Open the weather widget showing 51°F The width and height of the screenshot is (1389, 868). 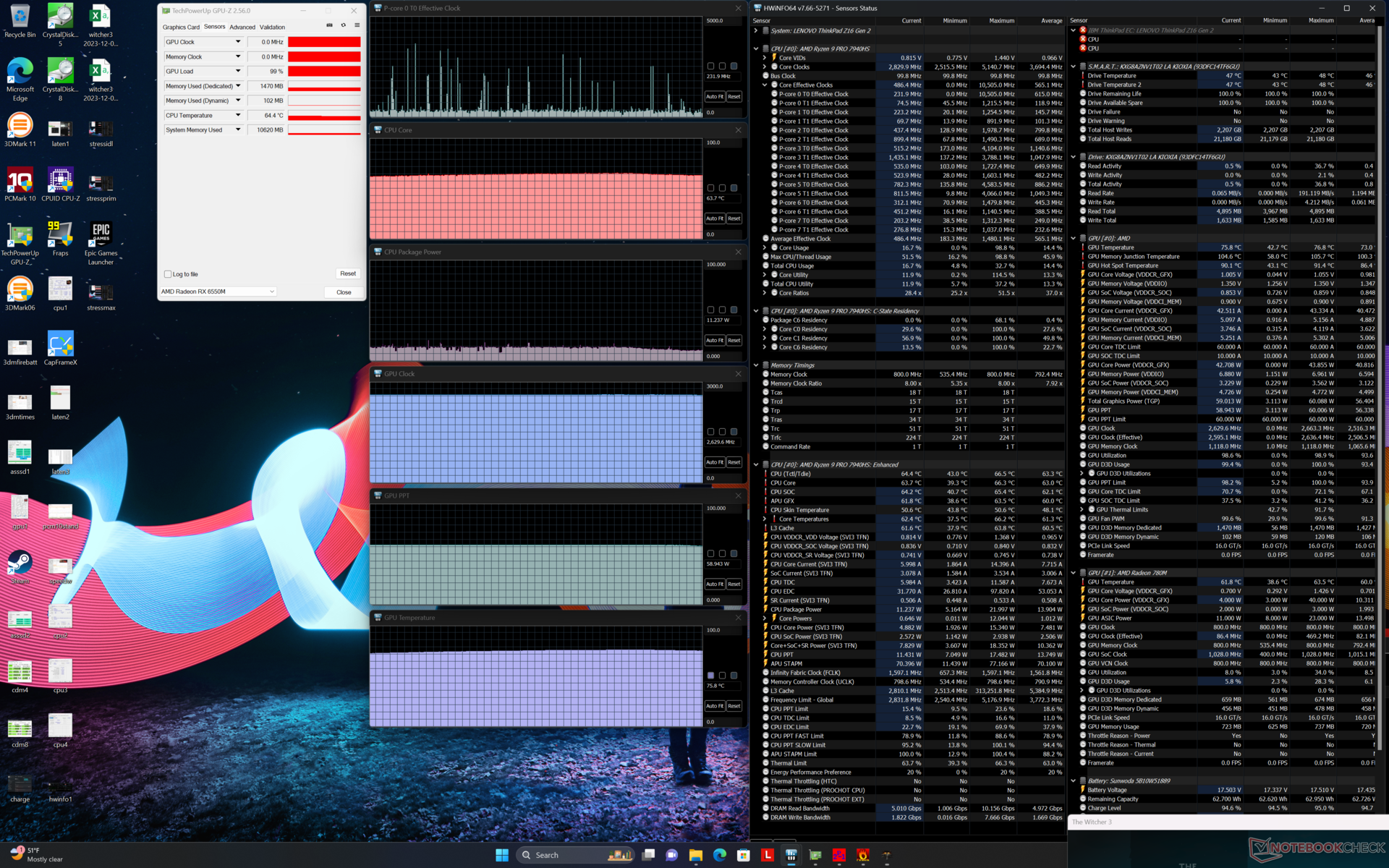(x=36, y=854)
